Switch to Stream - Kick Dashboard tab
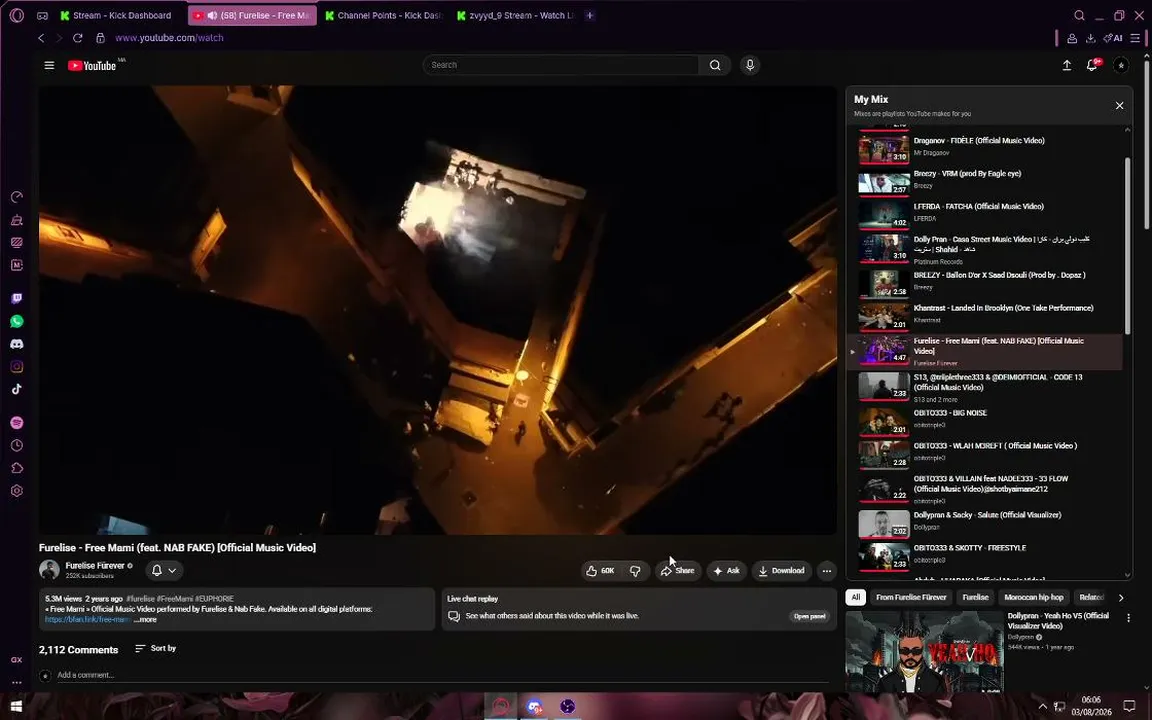 click(x=116, y=15)
